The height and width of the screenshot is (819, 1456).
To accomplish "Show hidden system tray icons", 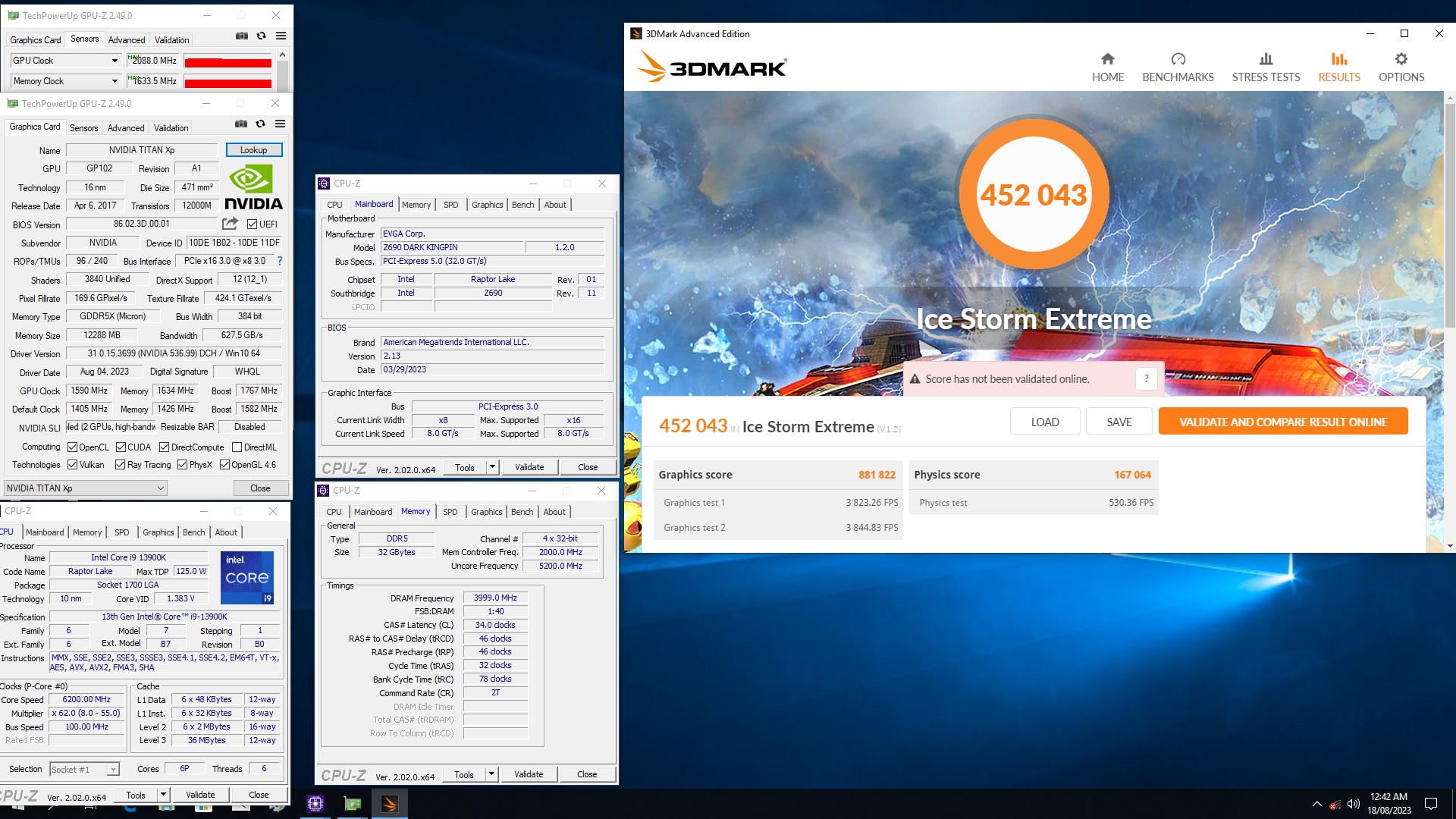I will pyautogui.click(x=1316, y=804).
